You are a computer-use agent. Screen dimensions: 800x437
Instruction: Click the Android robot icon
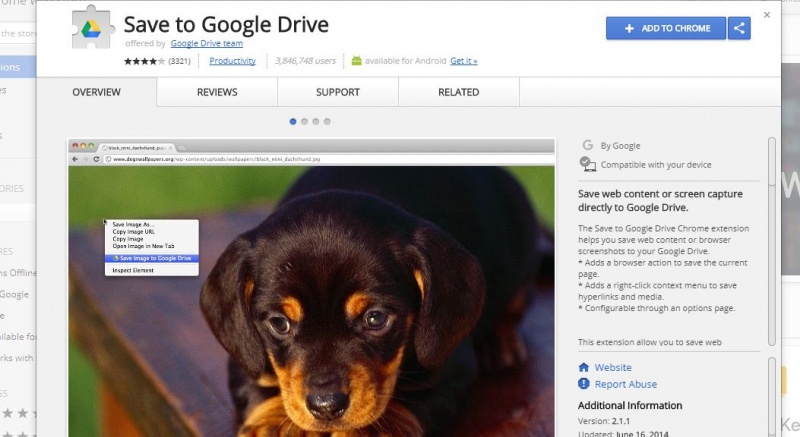(x=356, y=61)
